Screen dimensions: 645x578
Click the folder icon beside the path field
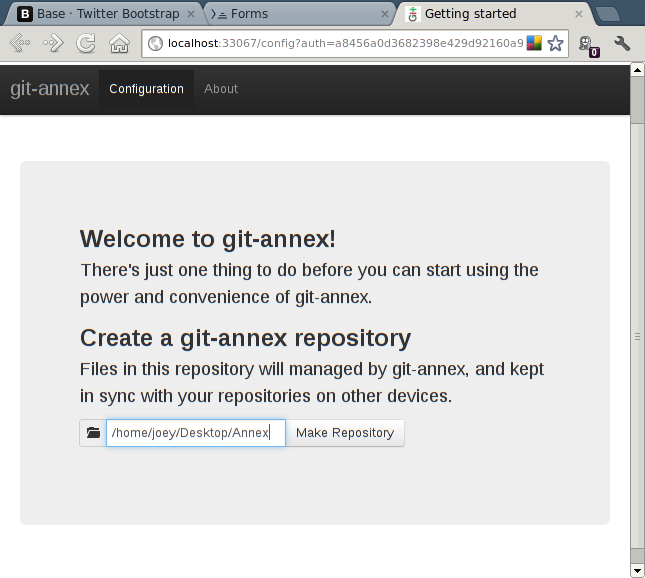point(93,433)
